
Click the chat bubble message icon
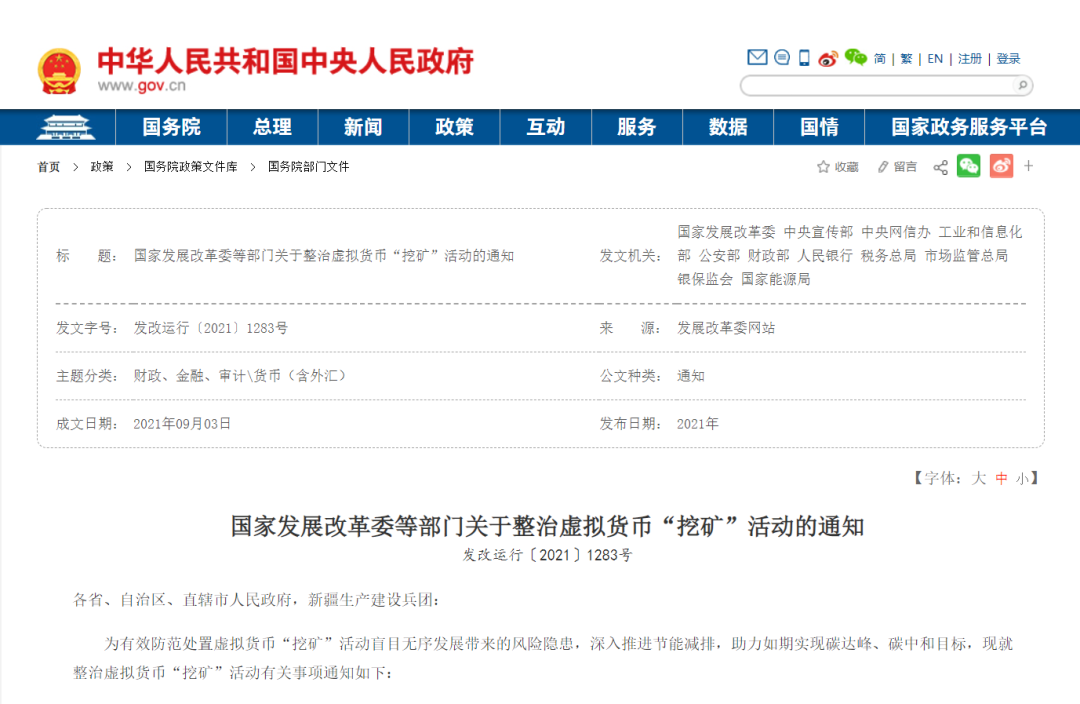click(x=782, y=57)
